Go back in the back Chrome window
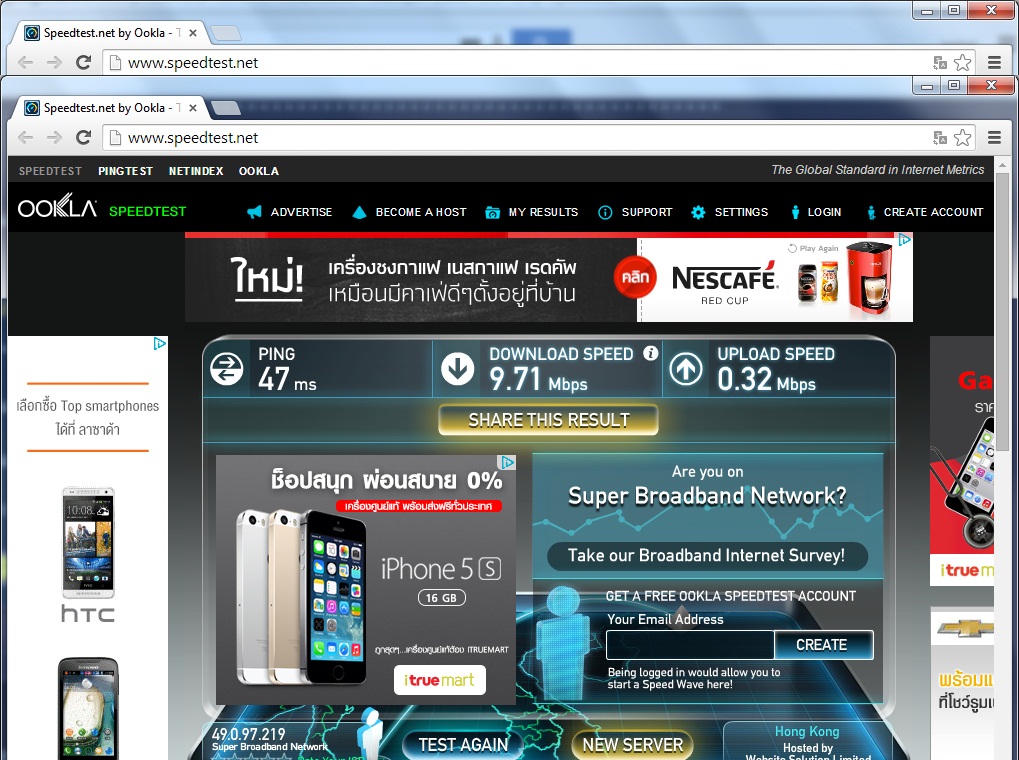Viewport: 1019px width, 760px height. coord(25,62)
